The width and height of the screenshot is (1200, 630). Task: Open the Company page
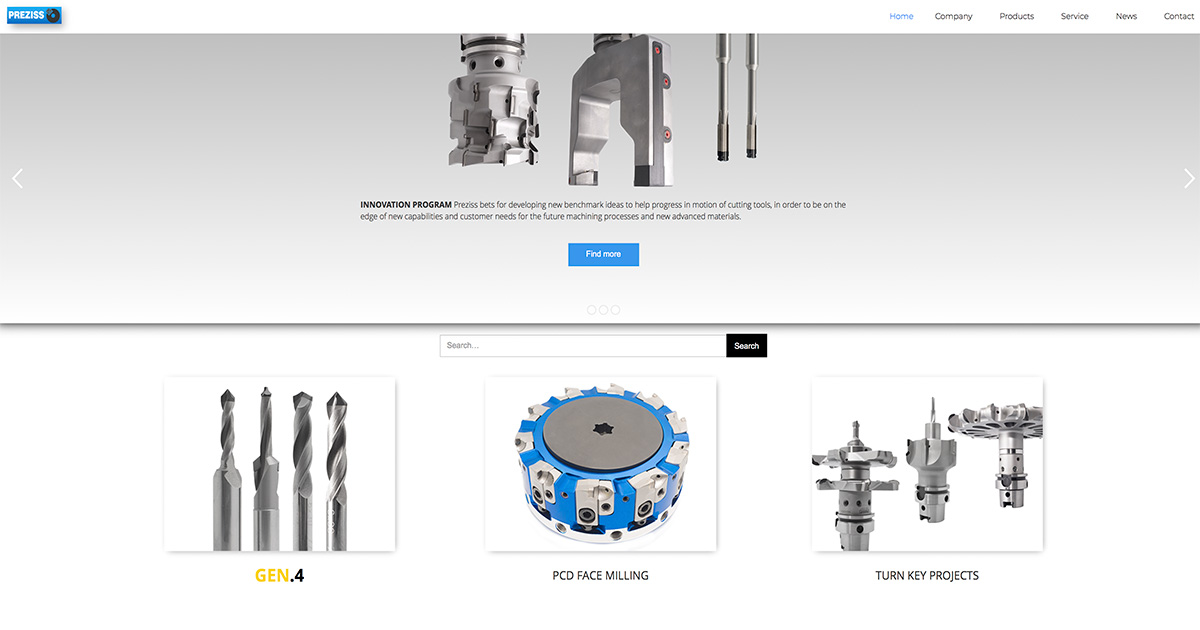coord(953,16)
